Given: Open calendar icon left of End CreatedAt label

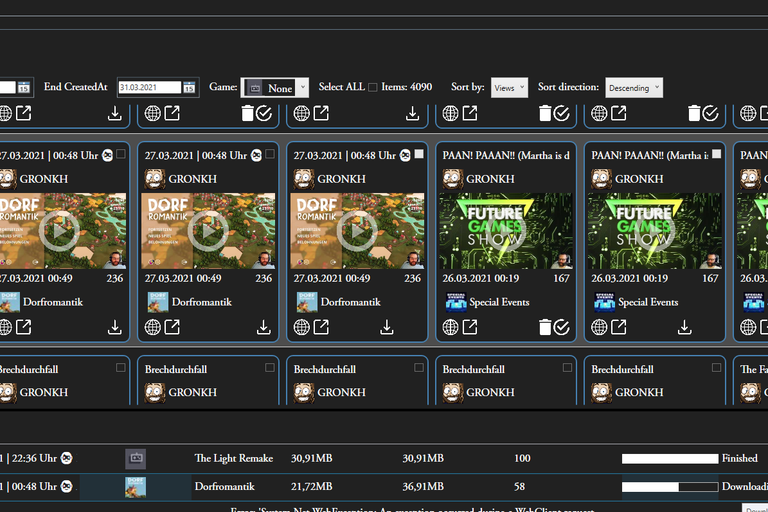Looking at the screenshot, I should point(24,88).
